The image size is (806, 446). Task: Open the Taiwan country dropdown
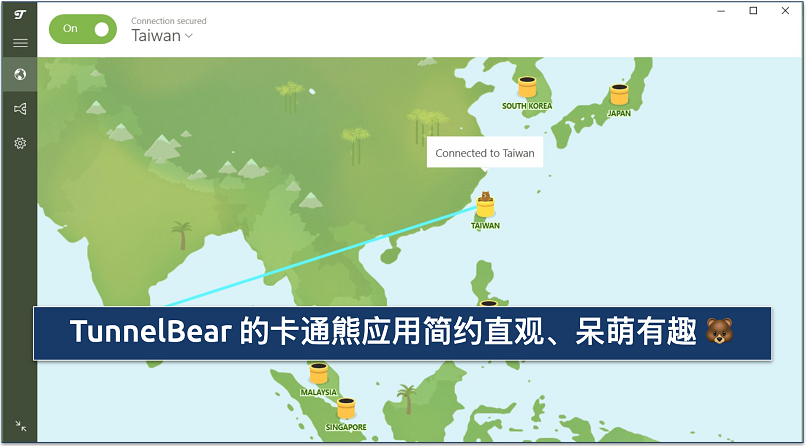coord(162,35)
